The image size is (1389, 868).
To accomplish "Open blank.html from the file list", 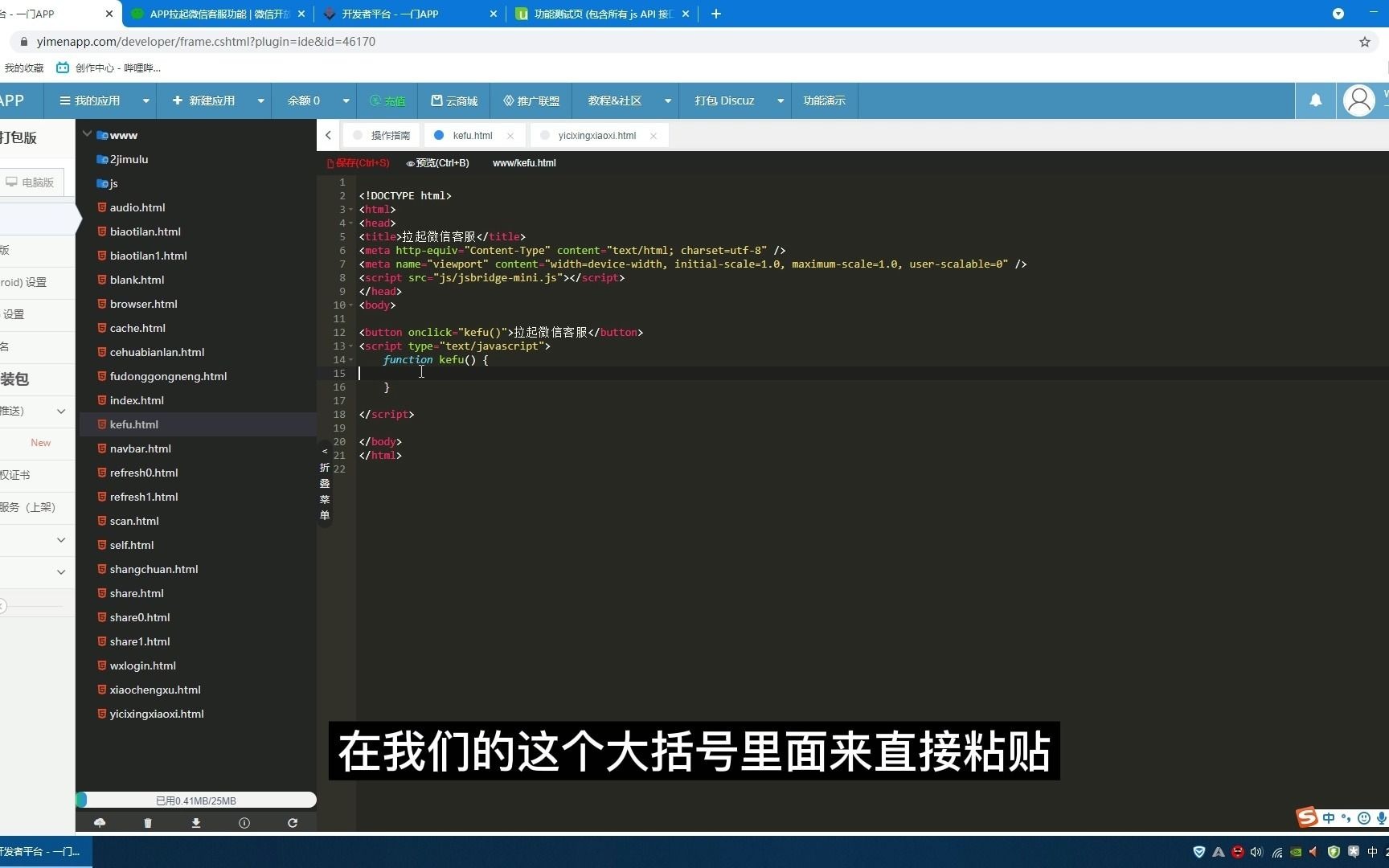I will 137,280.
